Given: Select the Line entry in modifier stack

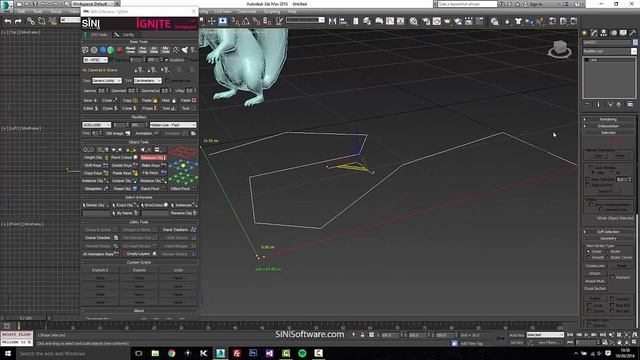Looking at the screenshot, I should (593, 60).
